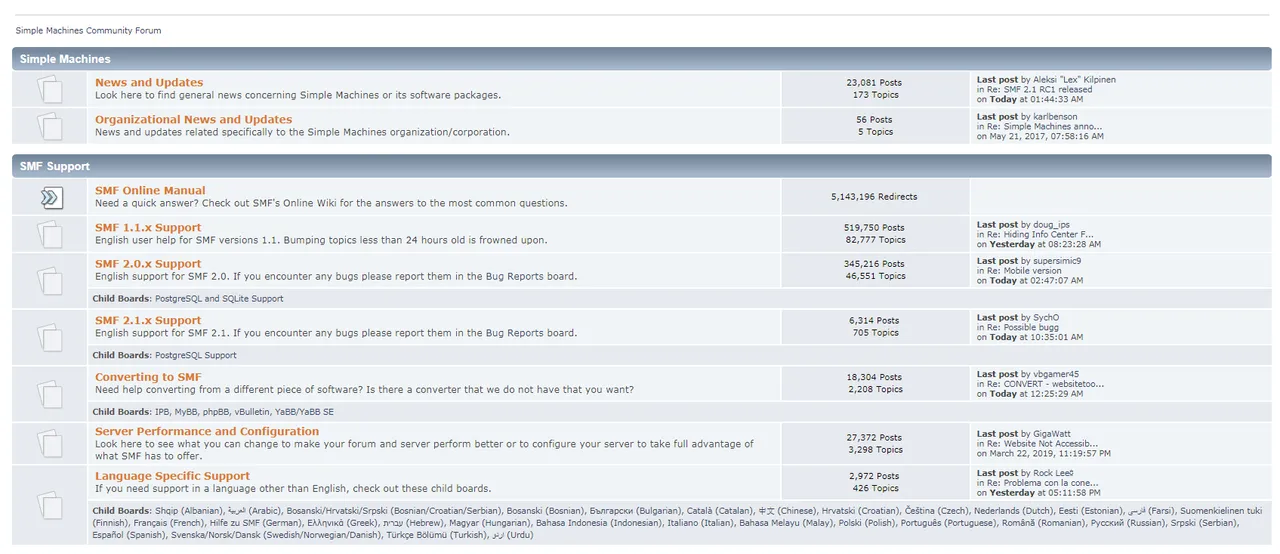Open the Español (Spanish) language board
Image resolution: width=1280 pixels, height=554 pixels.
(129, 535)
